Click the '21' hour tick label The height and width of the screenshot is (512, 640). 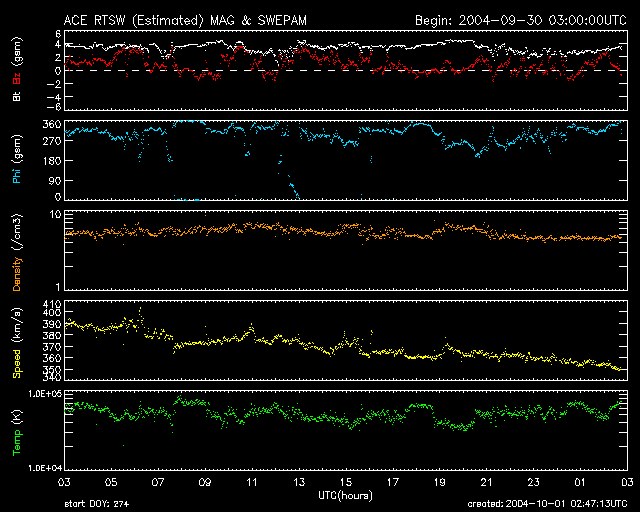(486, 482)
